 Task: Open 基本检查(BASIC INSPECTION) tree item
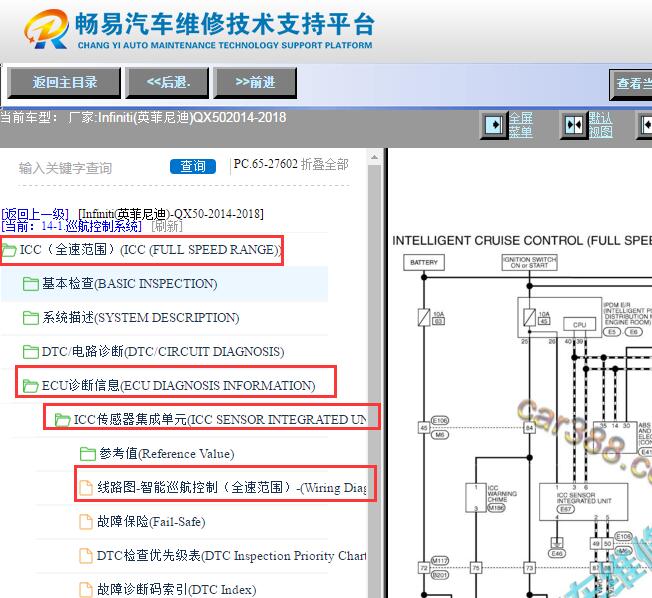point(130,284)
